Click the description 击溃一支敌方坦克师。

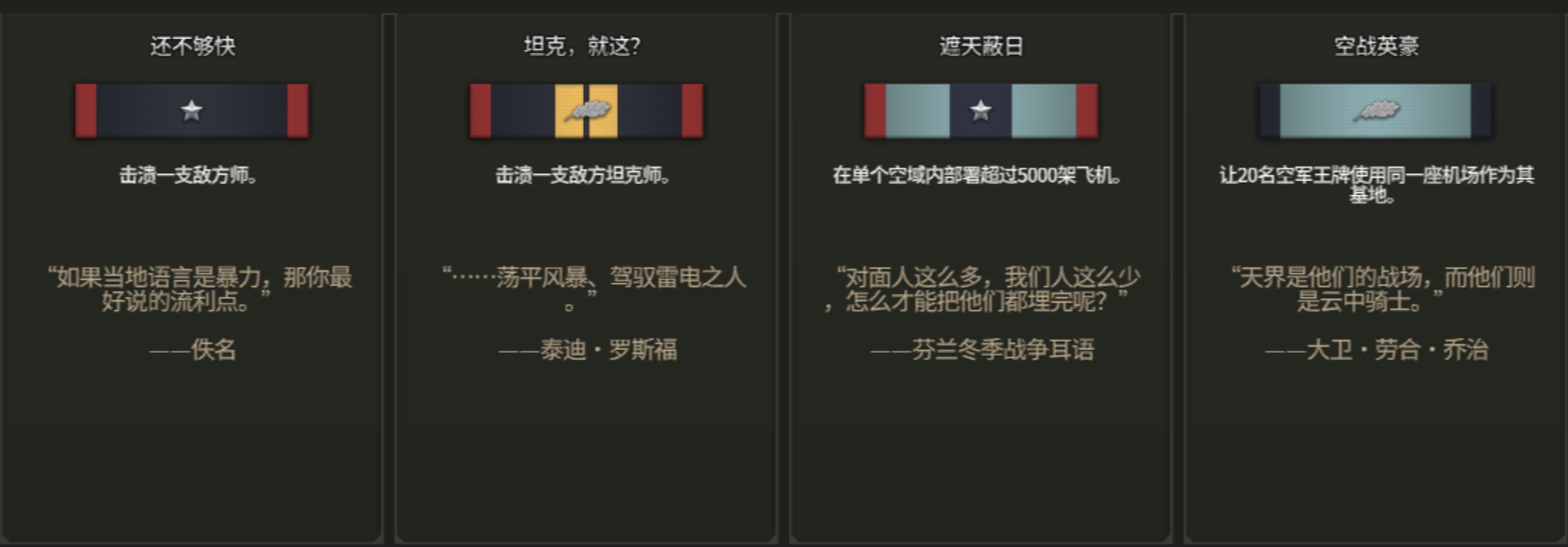pos(583,175)
